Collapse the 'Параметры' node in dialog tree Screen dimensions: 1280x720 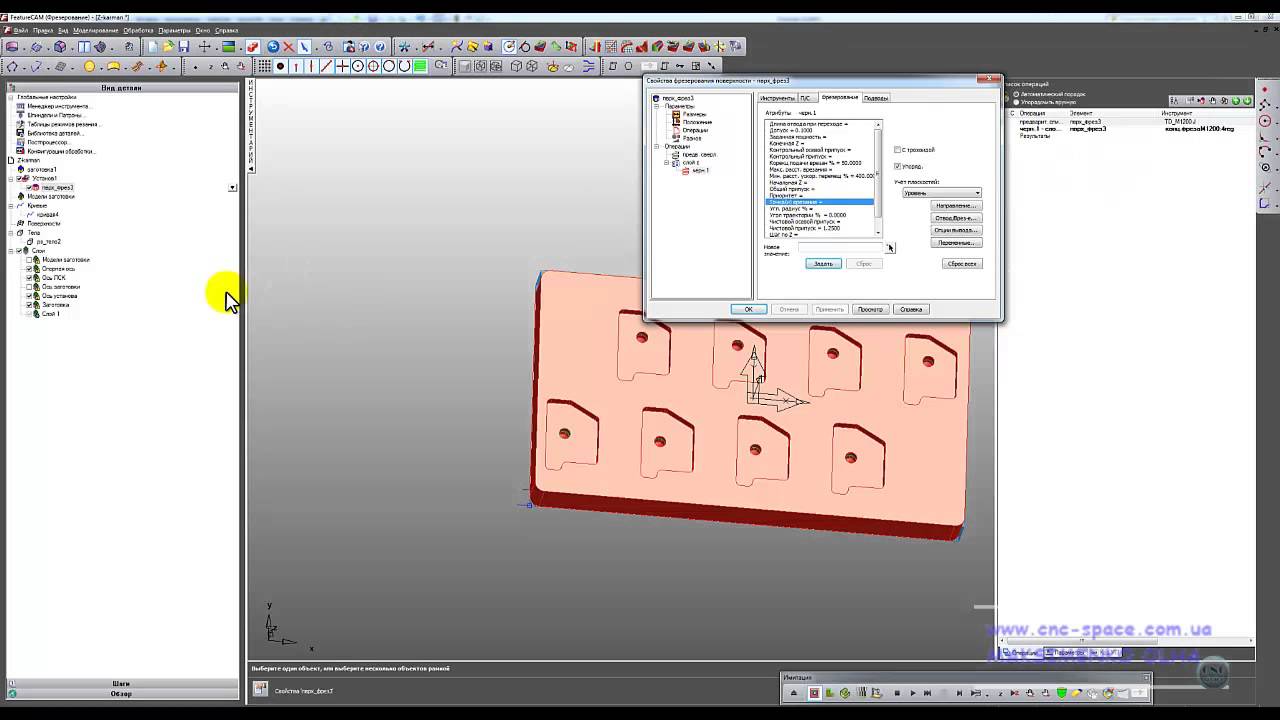[656, 106]
